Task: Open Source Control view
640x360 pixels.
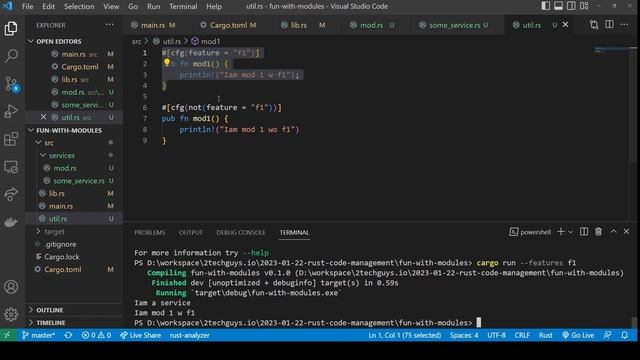Action: (x=11, y=84)
